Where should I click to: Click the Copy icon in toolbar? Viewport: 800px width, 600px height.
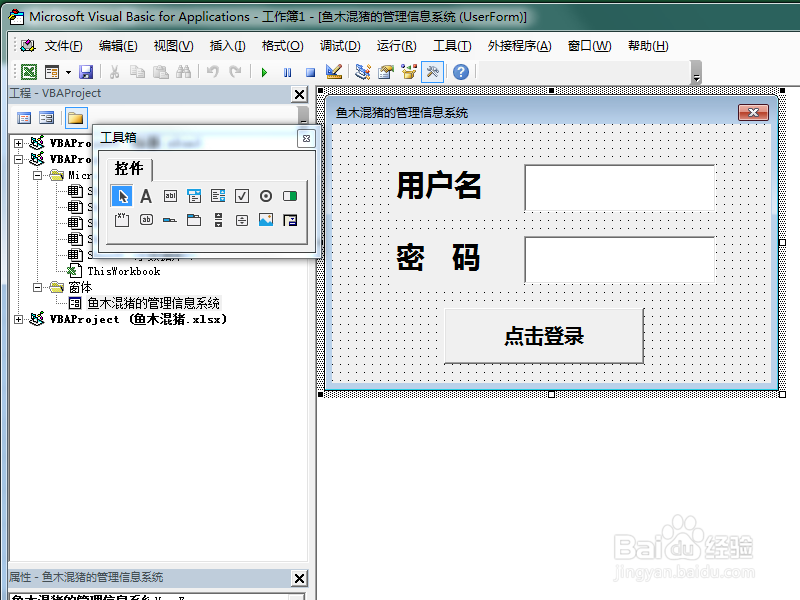tap(137, 72)
